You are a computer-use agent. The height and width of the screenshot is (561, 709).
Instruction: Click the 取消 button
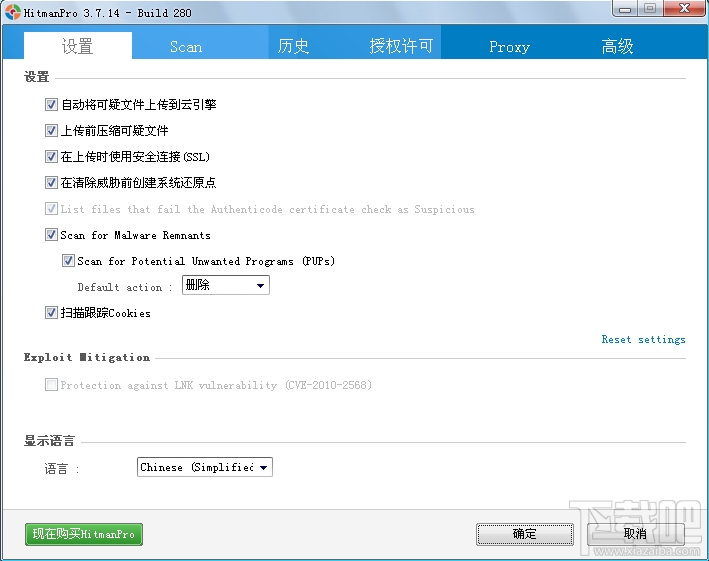pyautogui.click(x=635, y=534)
